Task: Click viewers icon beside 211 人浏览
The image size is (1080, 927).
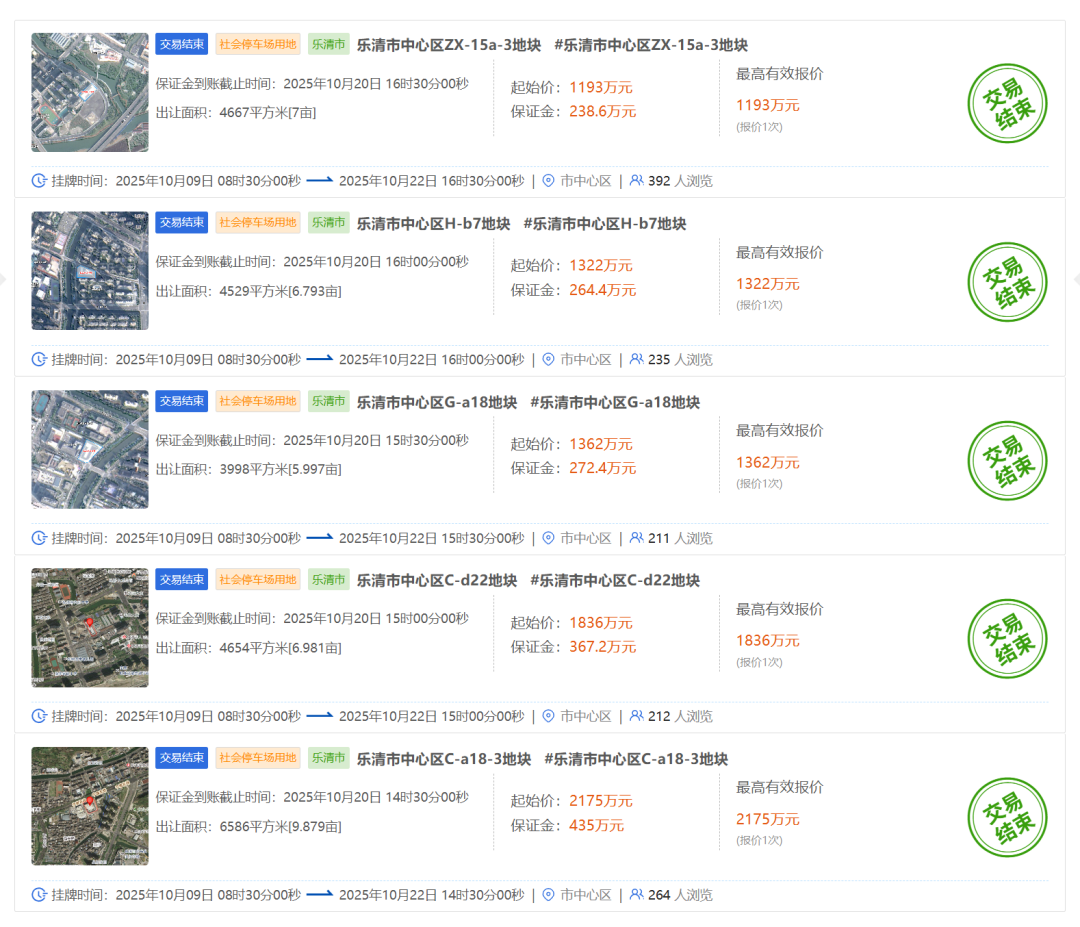Action: click(636, 538)
